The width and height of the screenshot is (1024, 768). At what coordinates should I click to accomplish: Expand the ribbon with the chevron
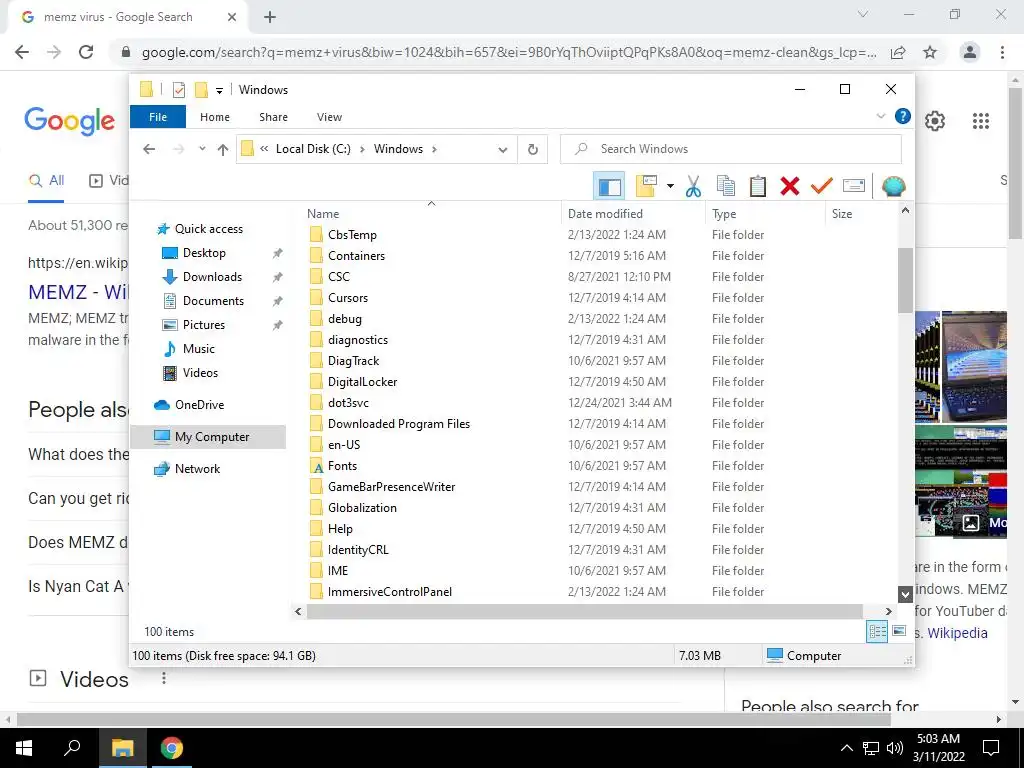click(x=880, y=116)
